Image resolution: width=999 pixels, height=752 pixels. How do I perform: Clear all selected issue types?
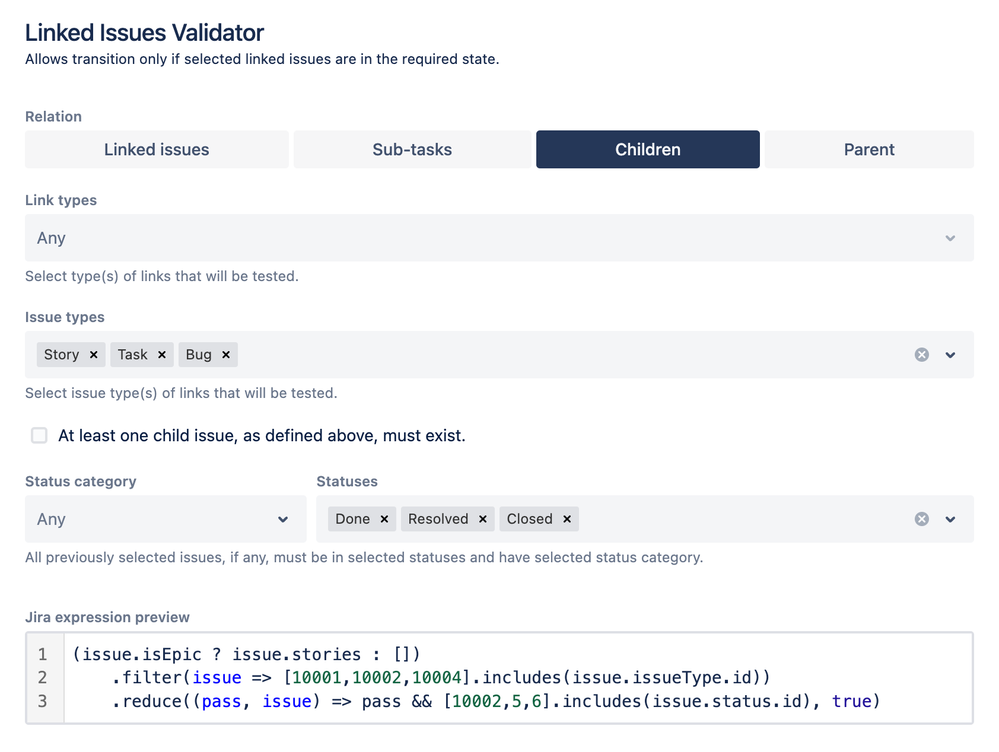click(921, 355)
